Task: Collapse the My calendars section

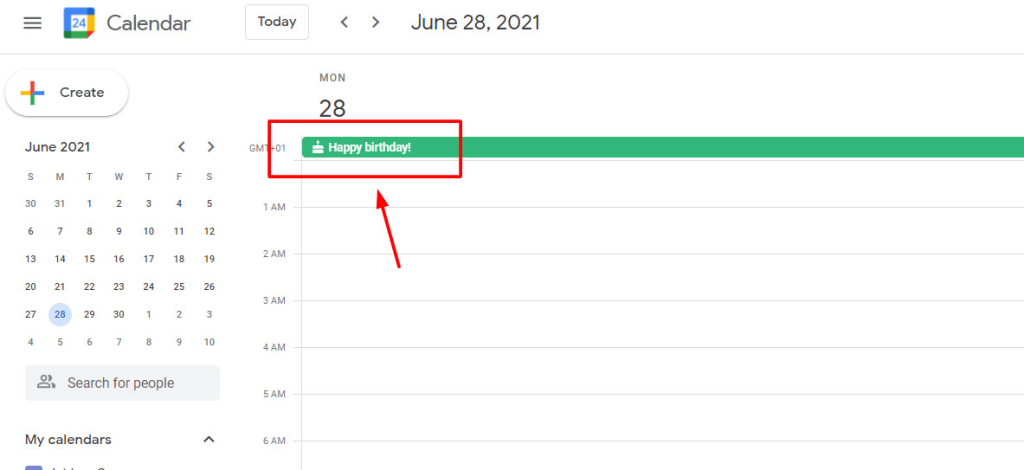Action: [209, 439]
